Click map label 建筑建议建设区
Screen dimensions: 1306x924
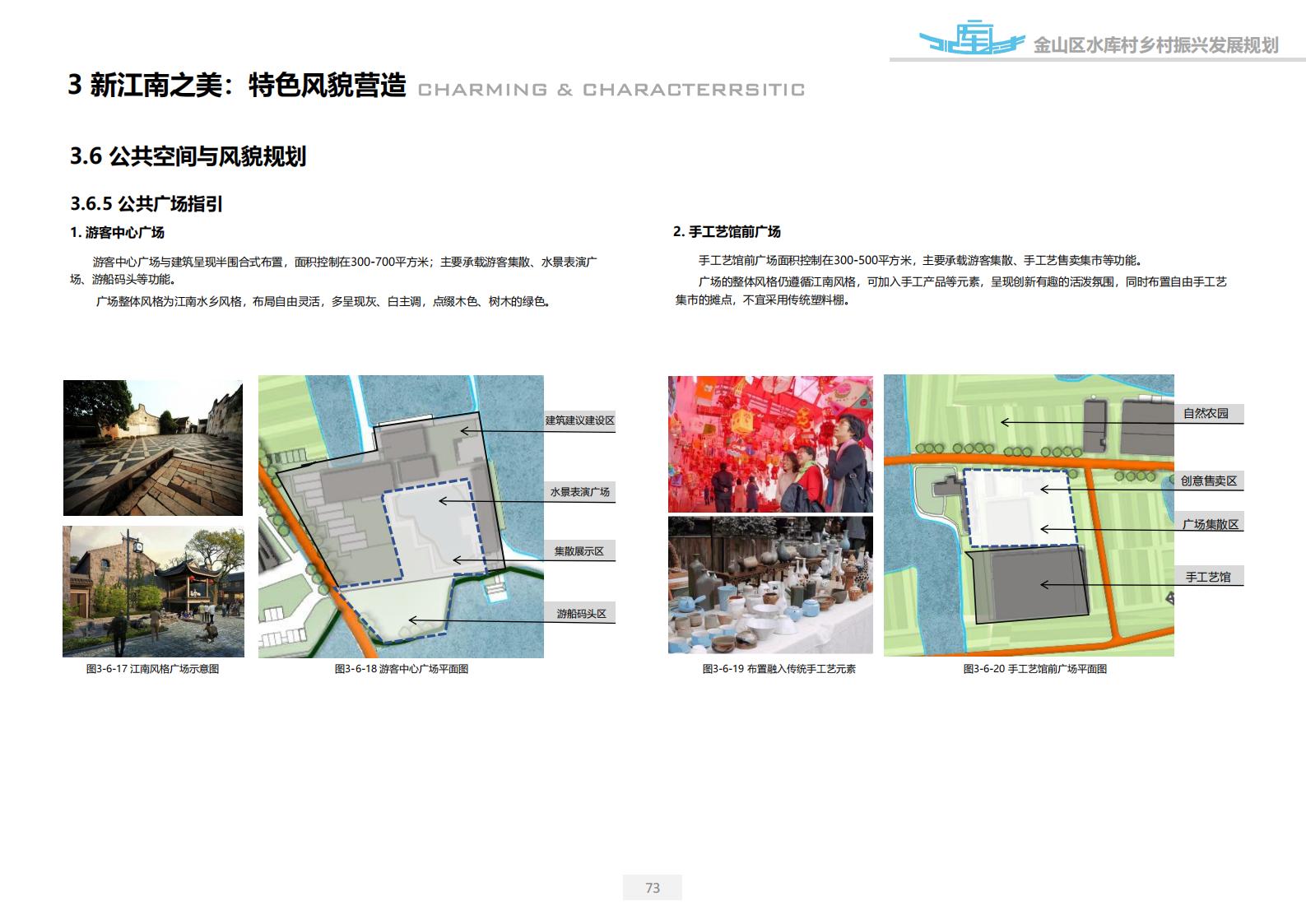click(580, 420)
